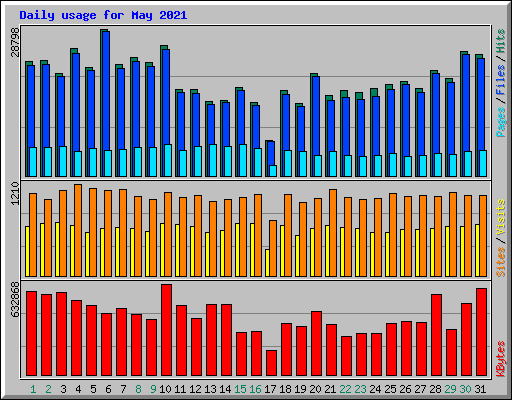Select the red KBytes bar for day 1
The height and width of the screenshot is (400, 512).
32,333
